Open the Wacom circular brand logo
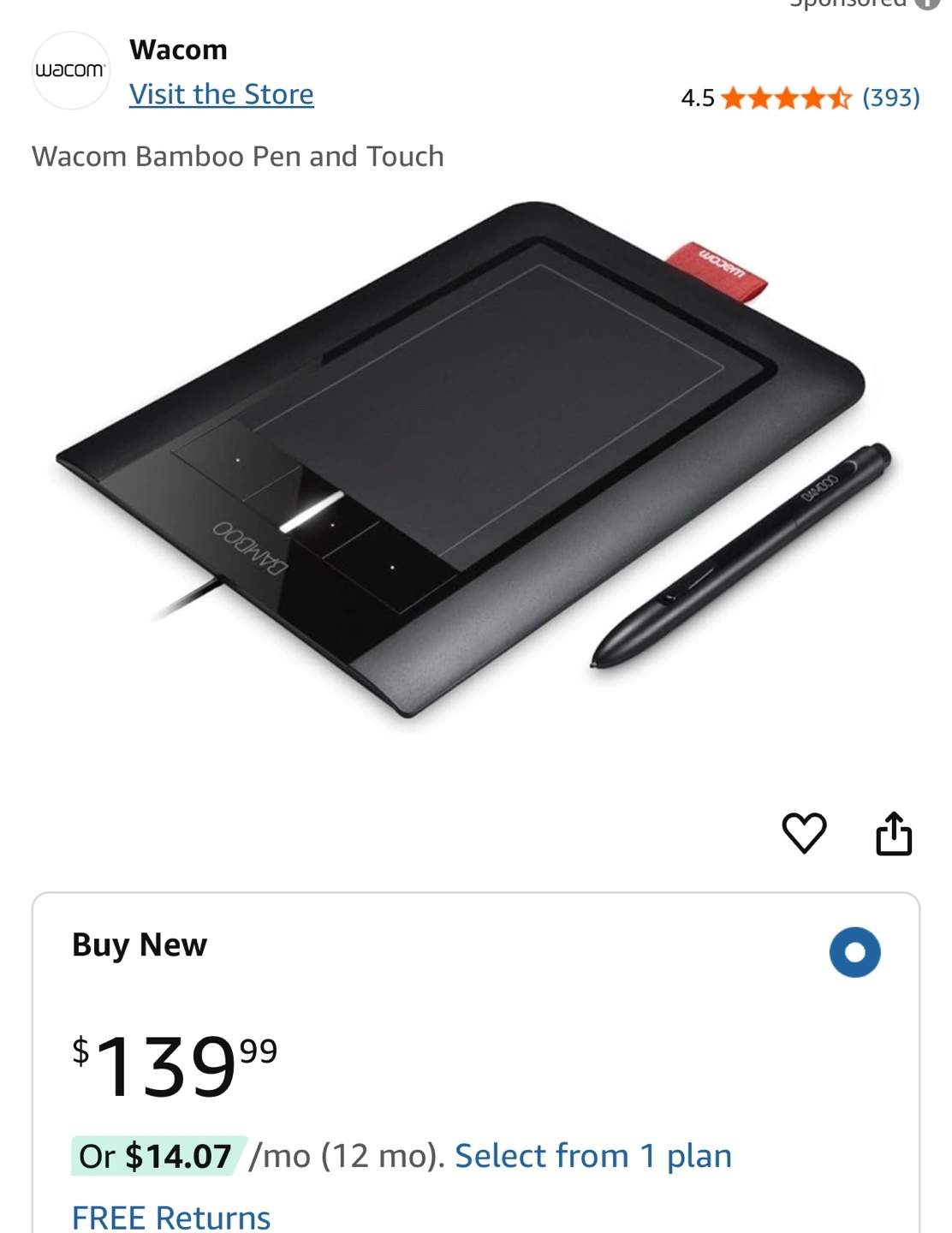The image size is (952, 1233). (x=71, y=70)
